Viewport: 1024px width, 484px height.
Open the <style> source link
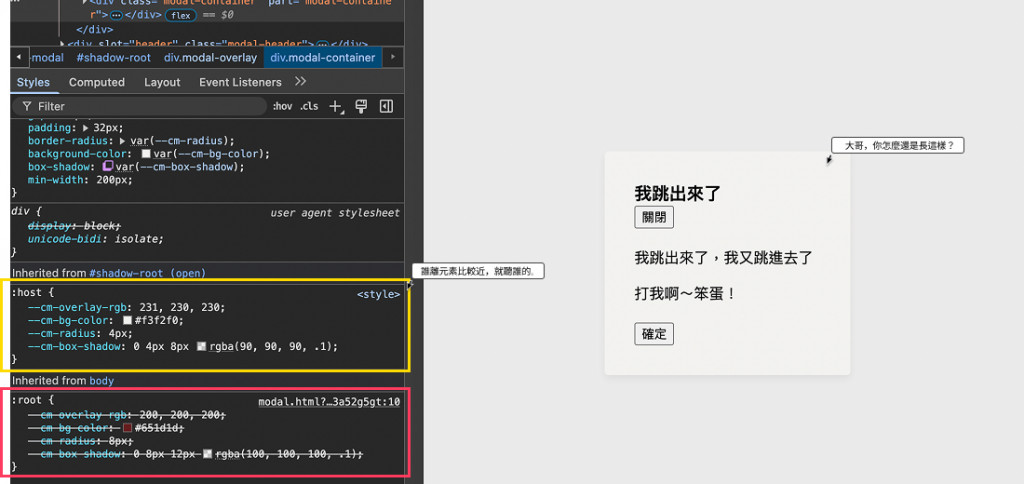[x=378, y=295]
